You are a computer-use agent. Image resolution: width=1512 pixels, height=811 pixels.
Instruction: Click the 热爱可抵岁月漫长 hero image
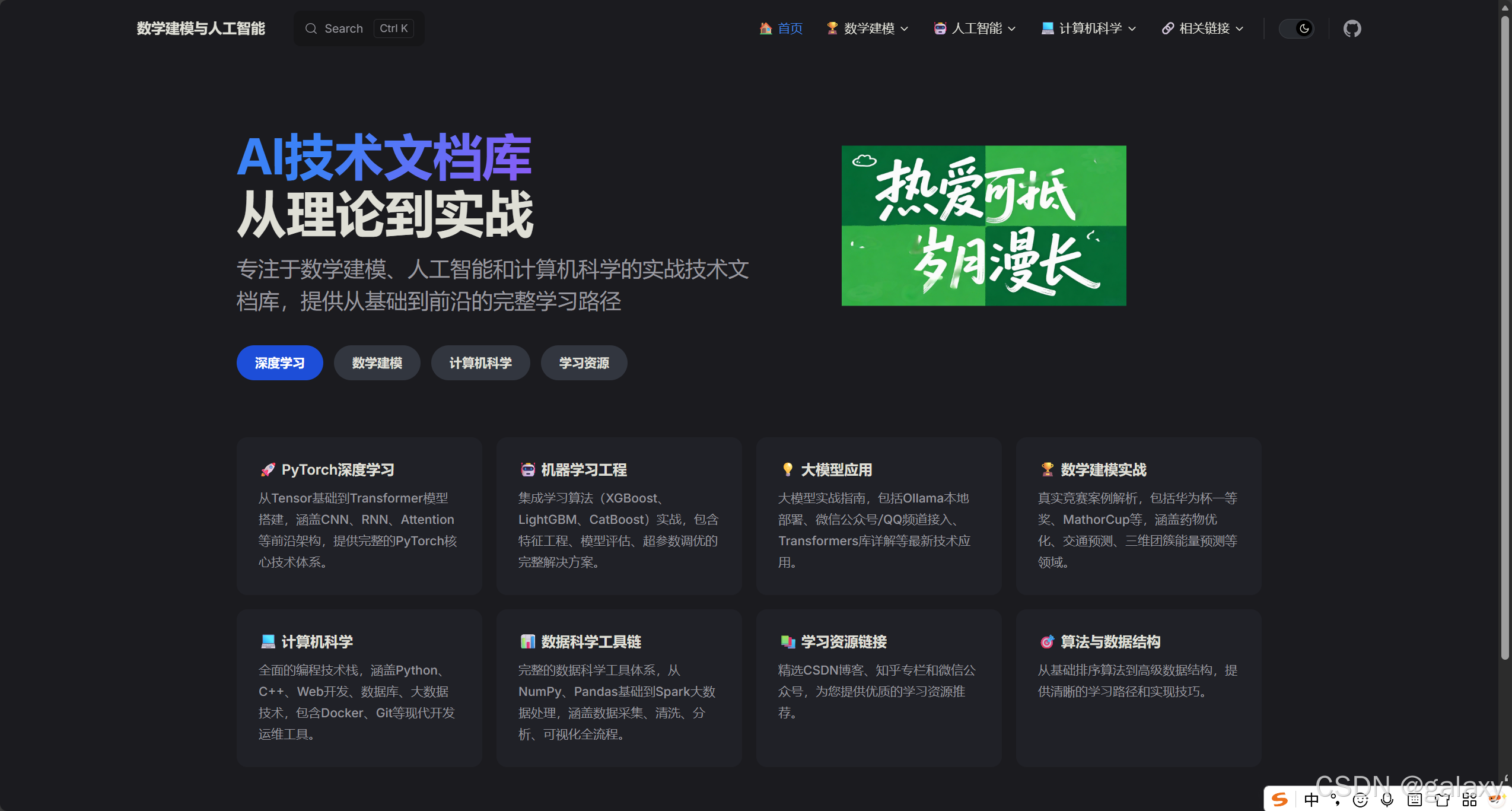(x=983, y=225)
